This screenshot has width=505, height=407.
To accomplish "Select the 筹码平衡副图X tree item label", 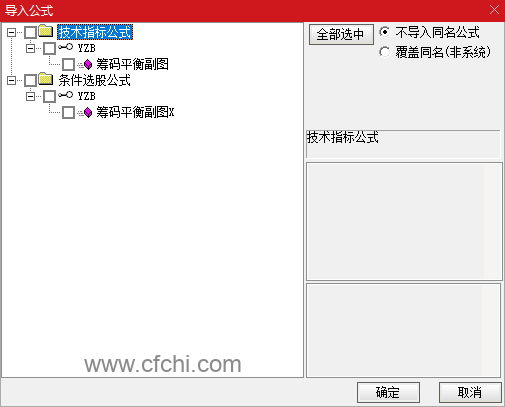I will point(135,112).
